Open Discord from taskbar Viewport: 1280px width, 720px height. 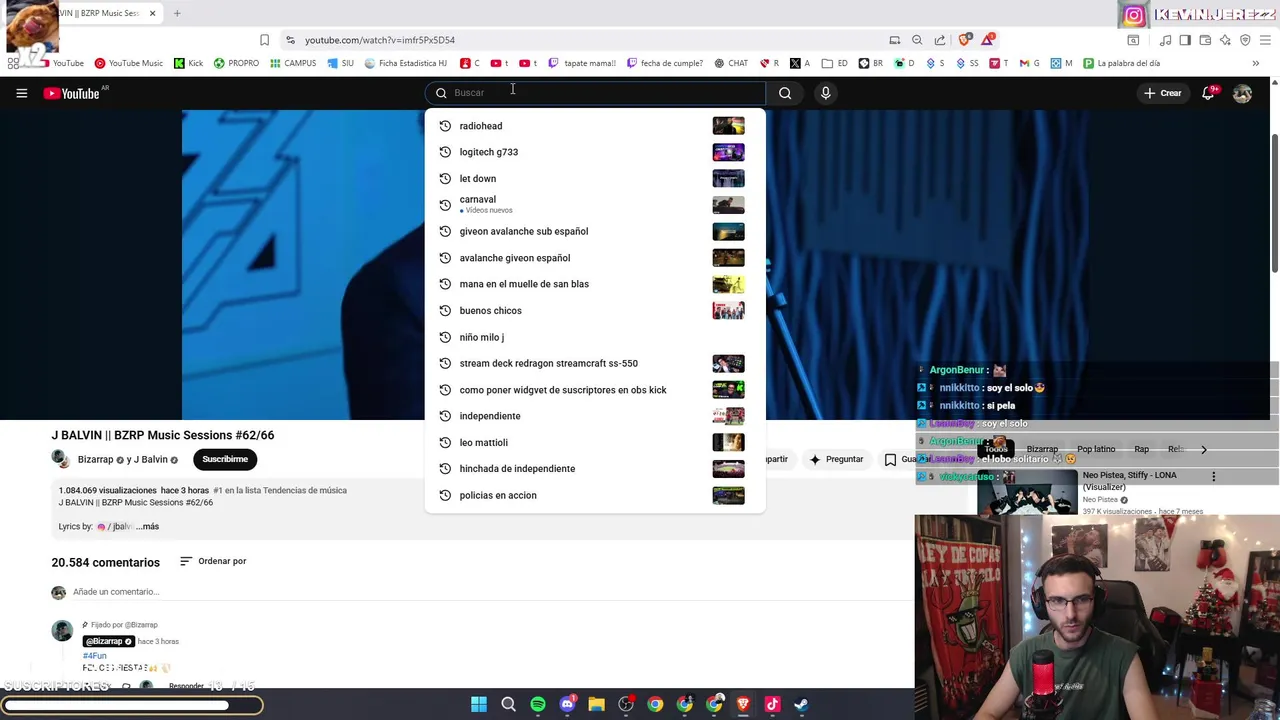[567, 704]
